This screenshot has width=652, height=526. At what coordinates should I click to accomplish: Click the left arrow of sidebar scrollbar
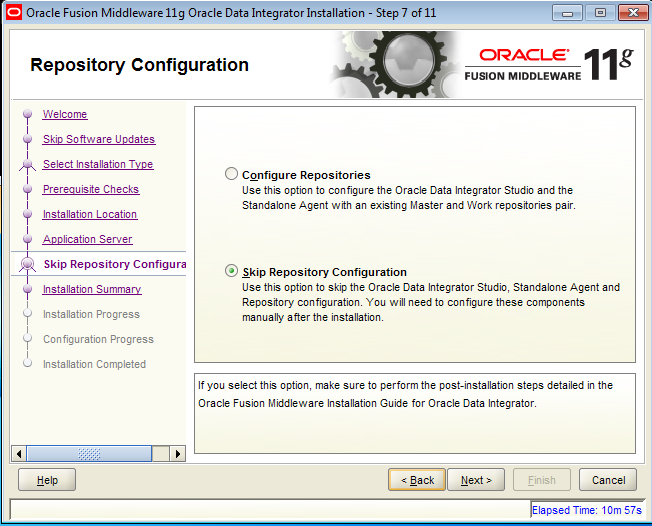point(19,453)
